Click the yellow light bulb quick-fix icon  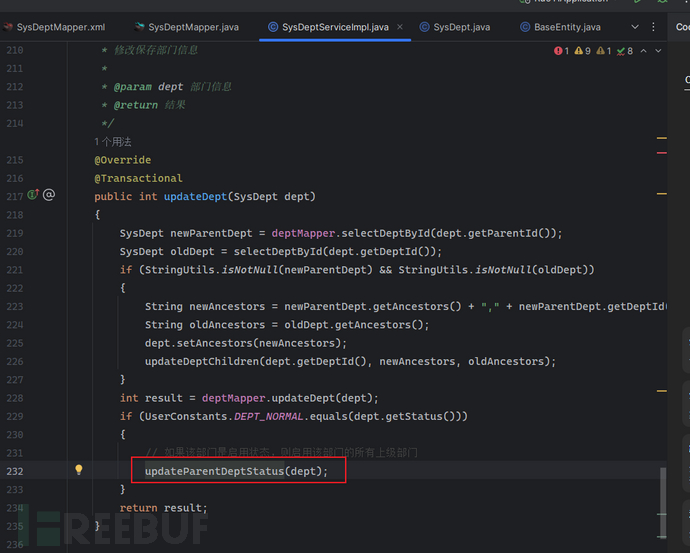[x=79, y=470]
